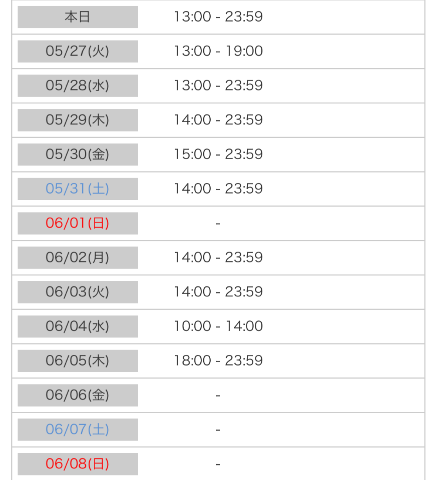Select the 15:00 - 23:59 time slot

coord(219,154)
